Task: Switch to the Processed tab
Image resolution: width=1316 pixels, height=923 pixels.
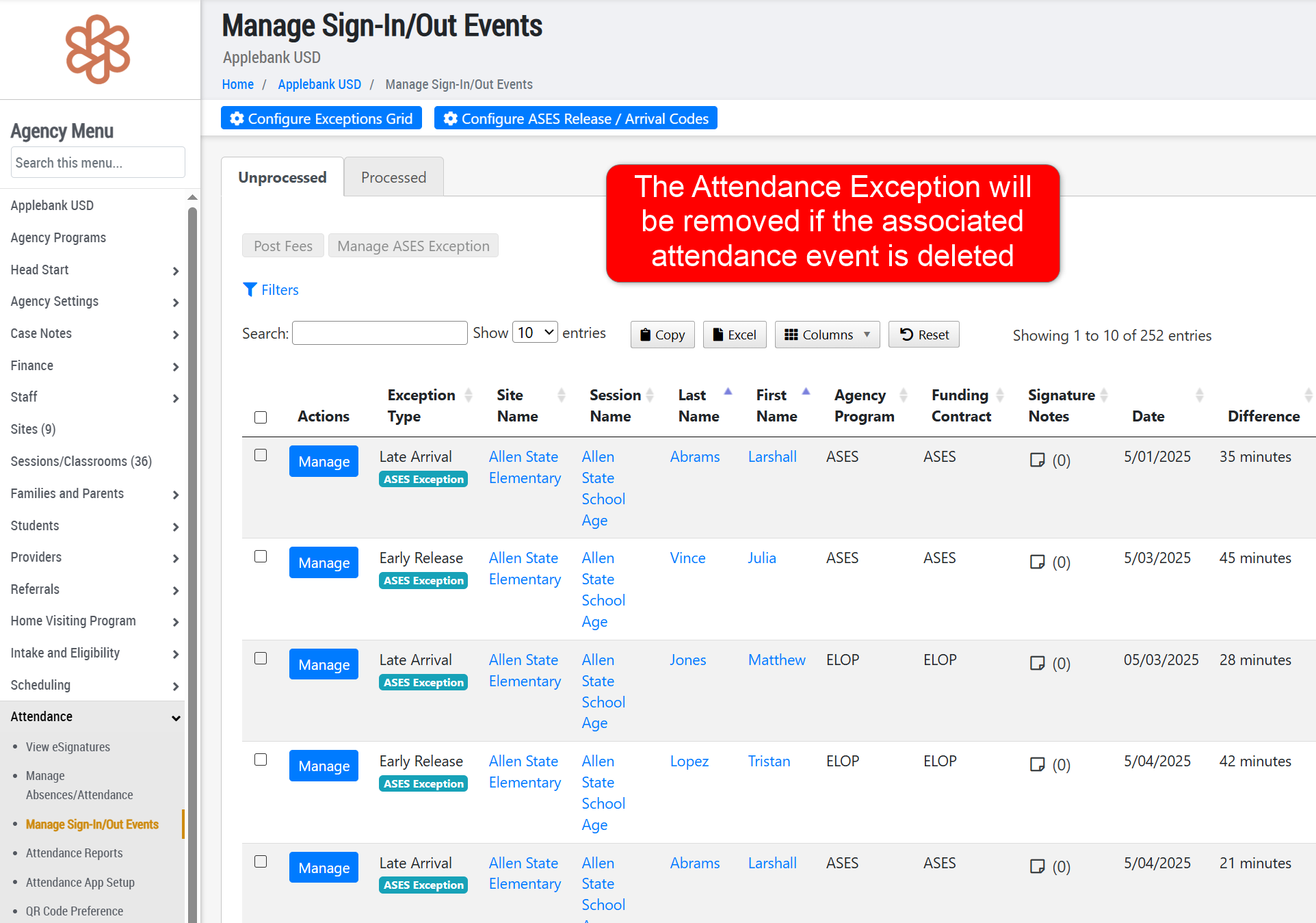Action: pyautogui.click(x=393, y=177)
